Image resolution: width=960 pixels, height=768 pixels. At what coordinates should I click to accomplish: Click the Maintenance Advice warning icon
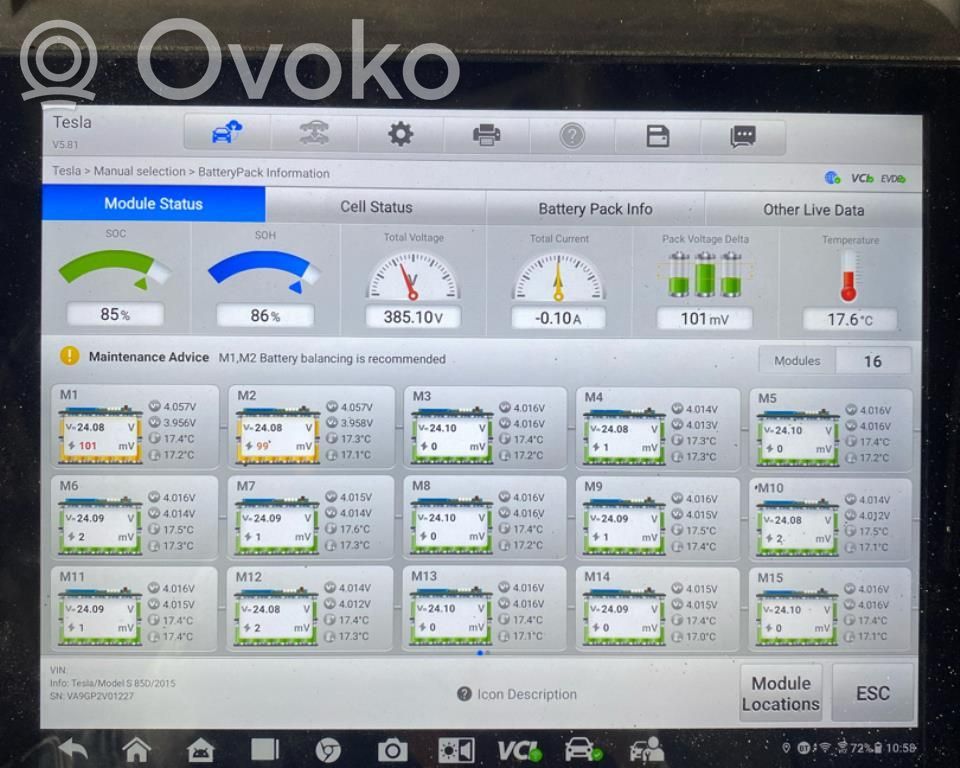(x=70, y=356)
